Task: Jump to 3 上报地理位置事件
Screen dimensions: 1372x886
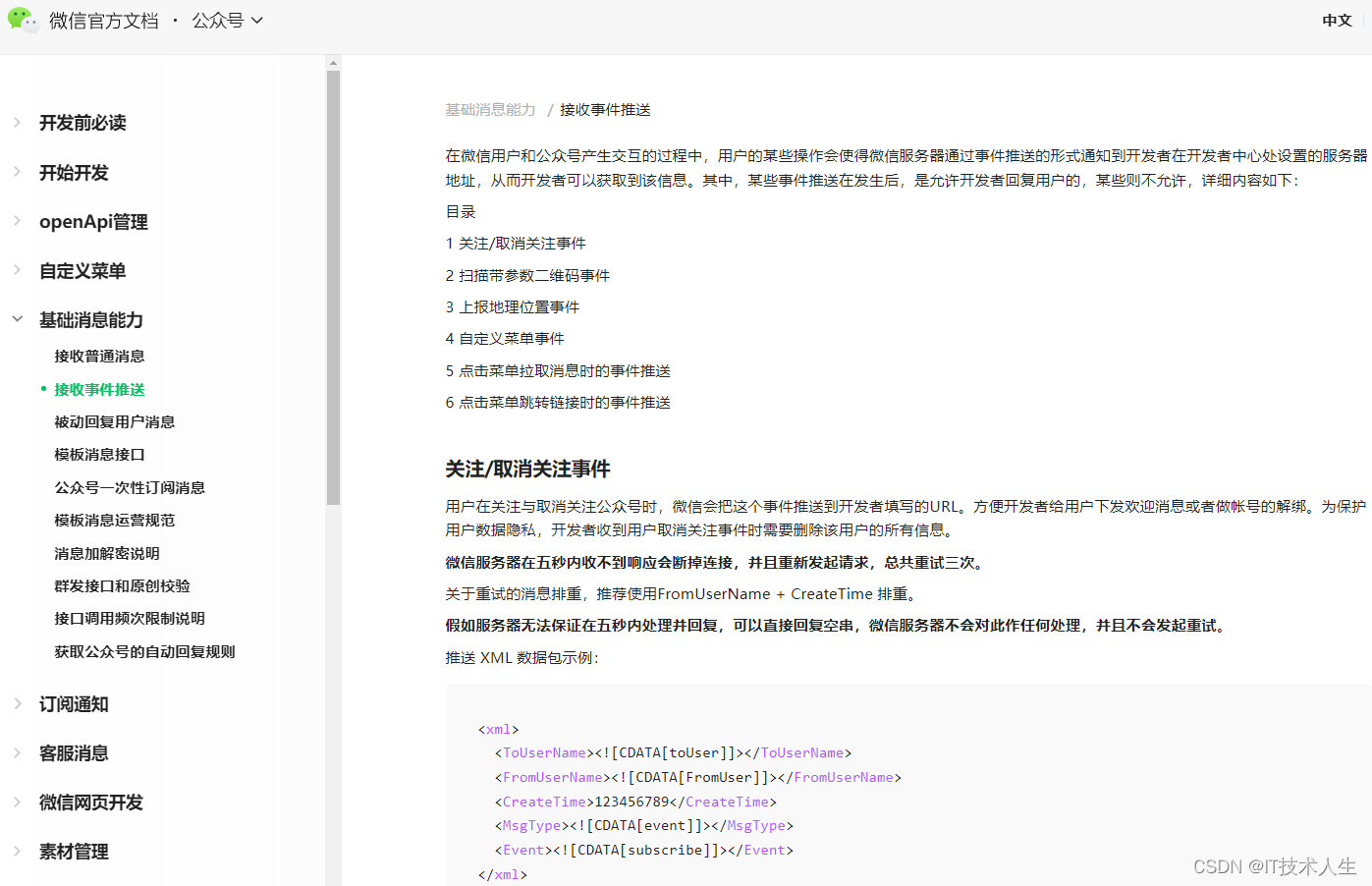Action: point(513,307)
